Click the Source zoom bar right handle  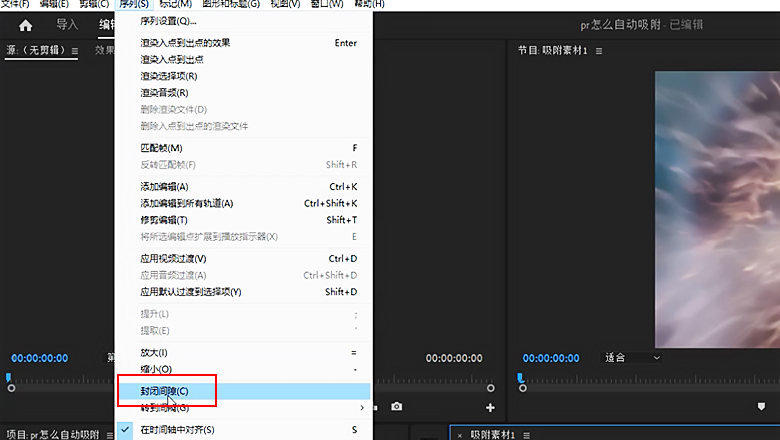(490, 388)
